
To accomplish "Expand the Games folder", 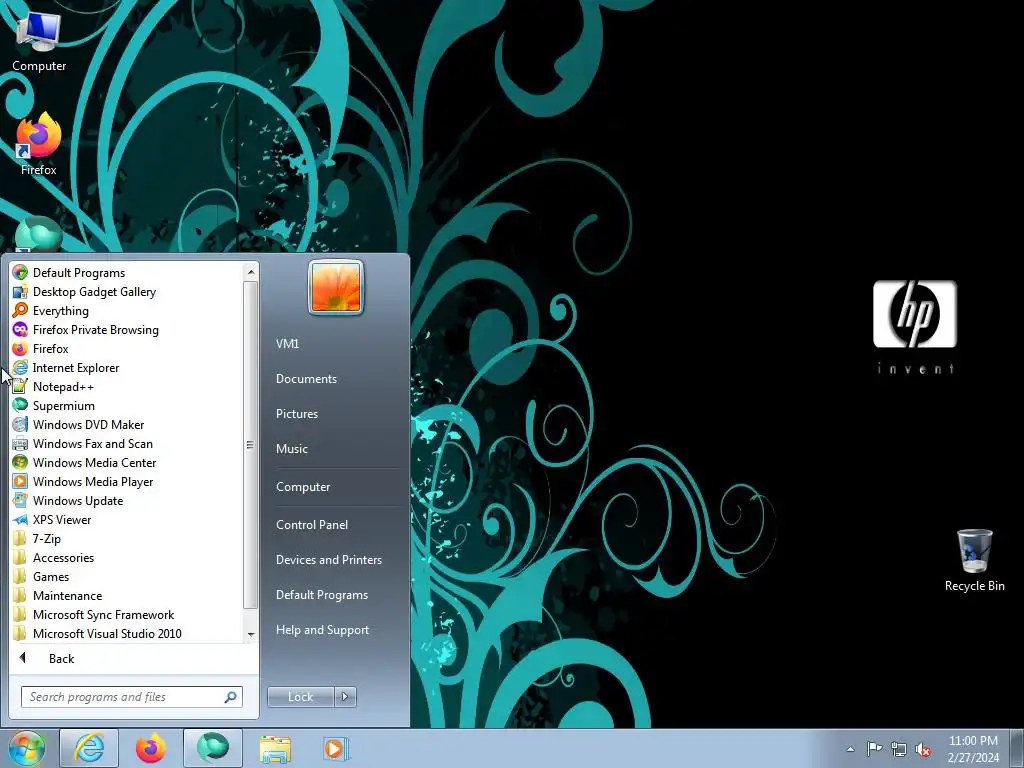I will click(127, 576).
